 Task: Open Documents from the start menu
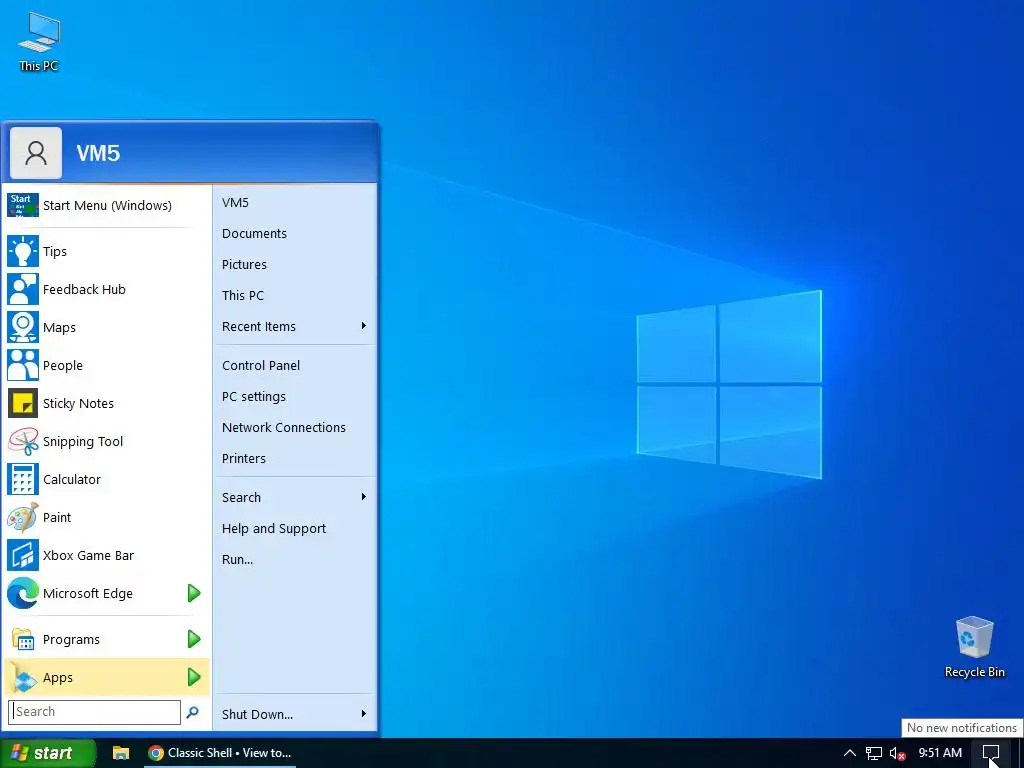click(295, 233)
